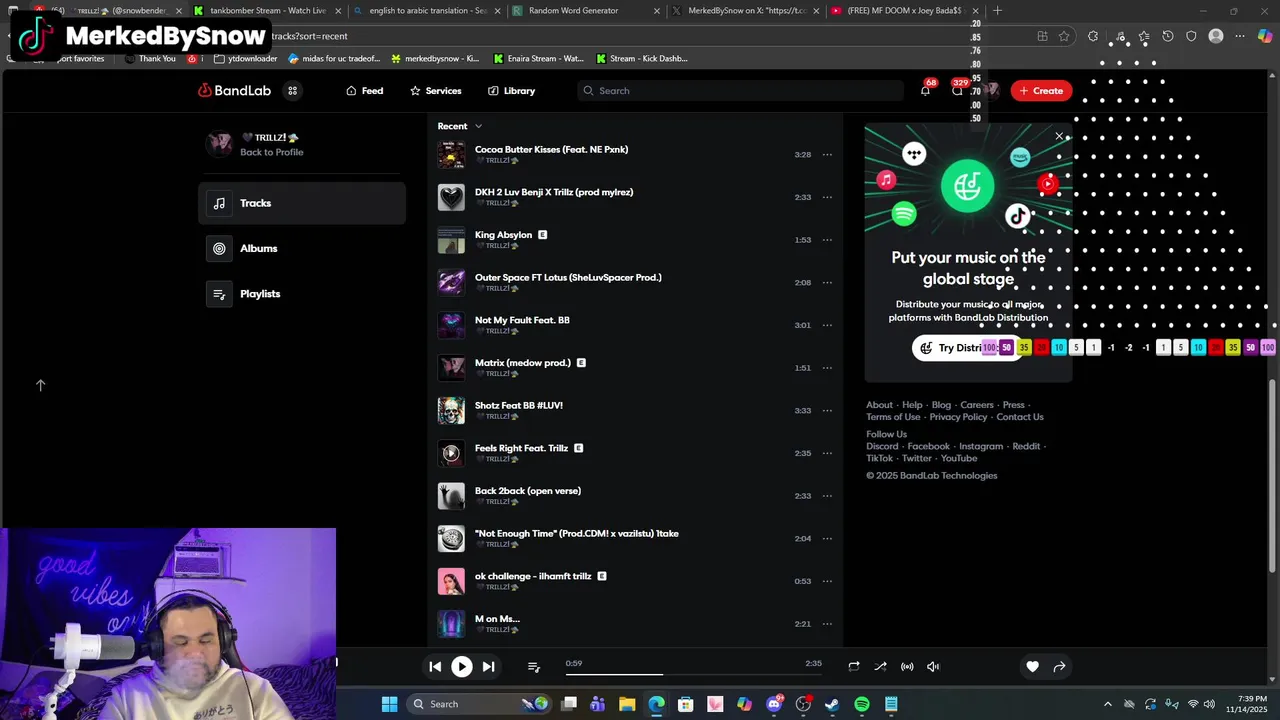This screenshot has height=720, width=1280.
Task: Open the play queue icon in player
Action: click(x=534, y=667)
